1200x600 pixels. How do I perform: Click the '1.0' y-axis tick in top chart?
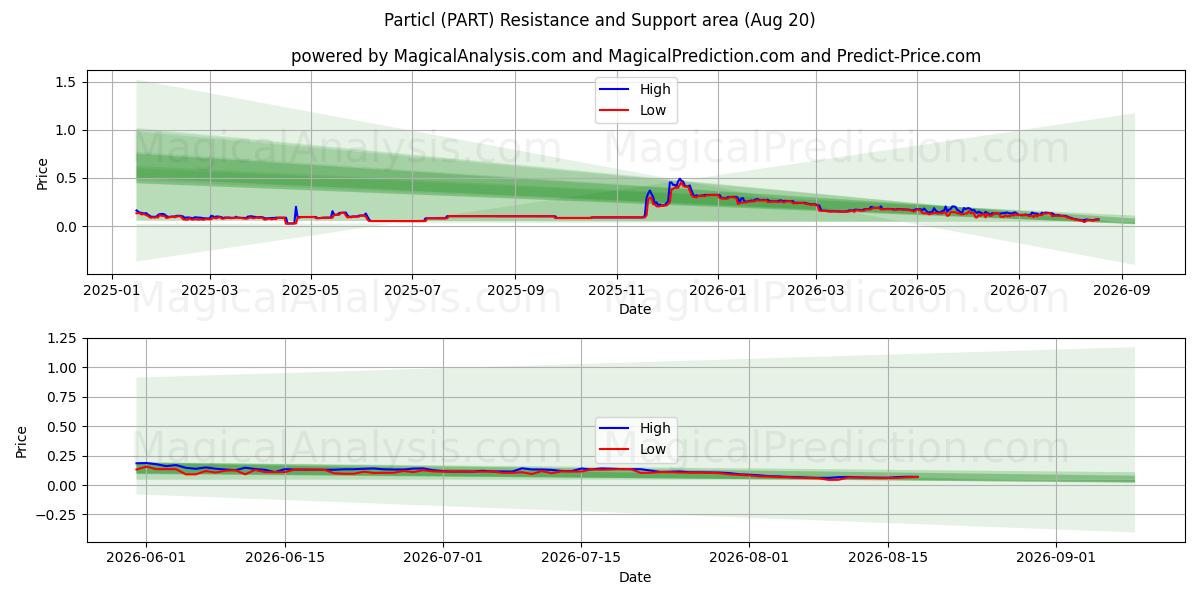click(x=67, y=130)
